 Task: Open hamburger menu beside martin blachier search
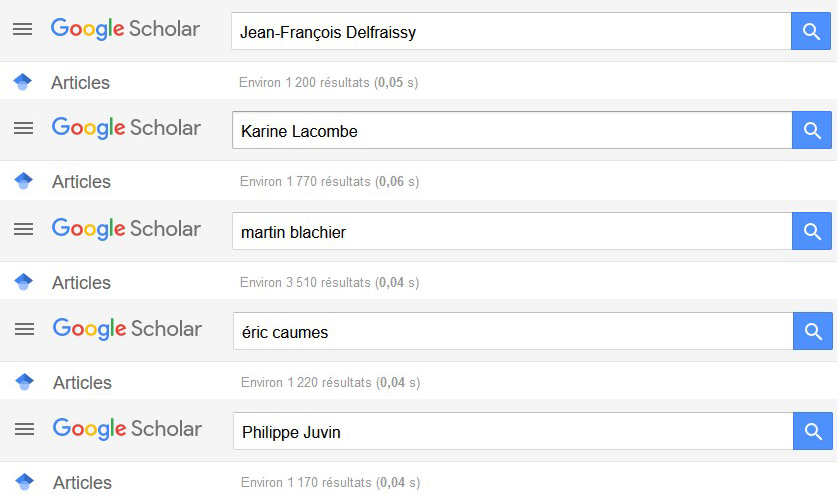coord(23,229)
